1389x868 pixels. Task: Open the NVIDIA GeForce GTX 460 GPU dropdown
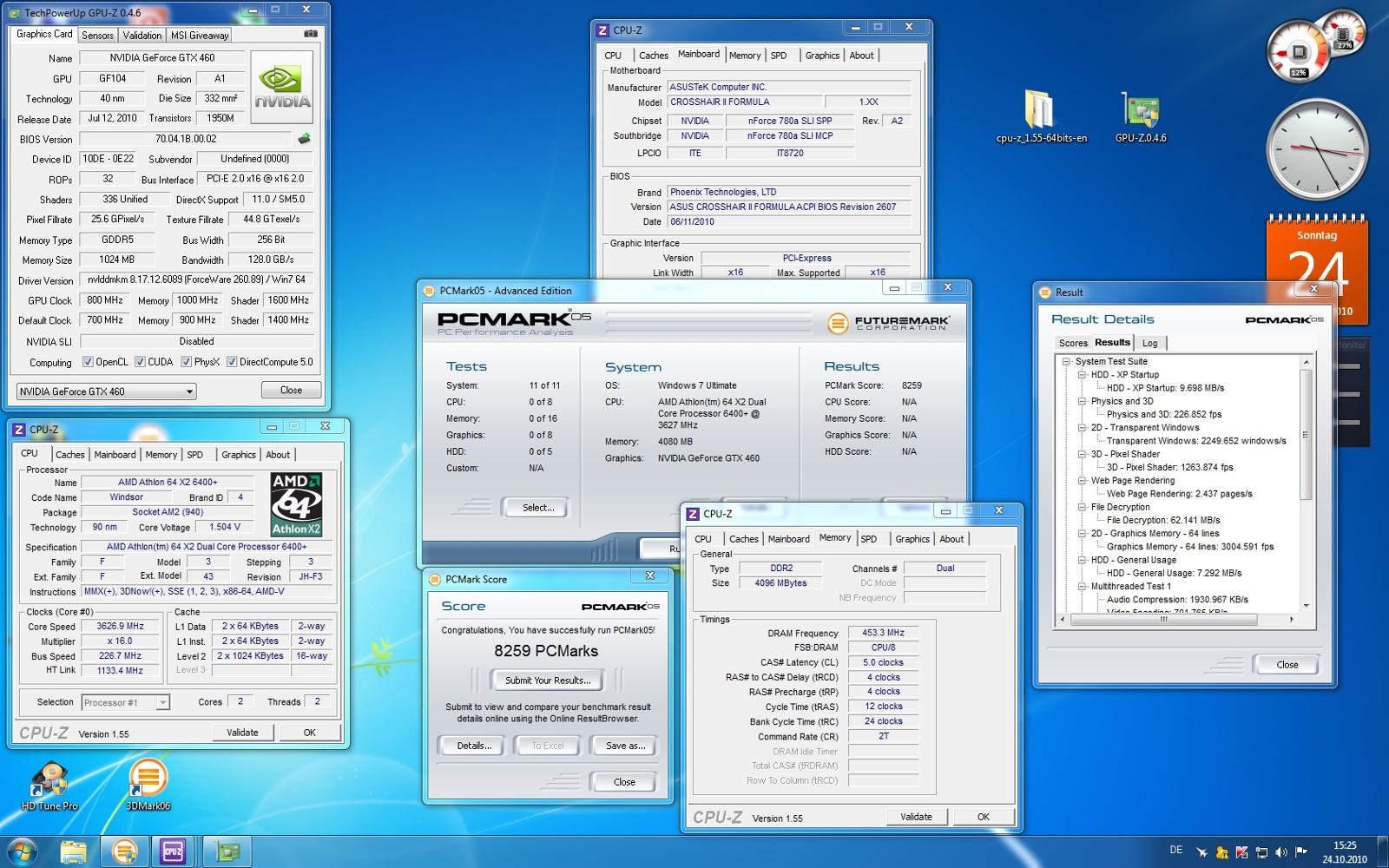click(106, 391)
